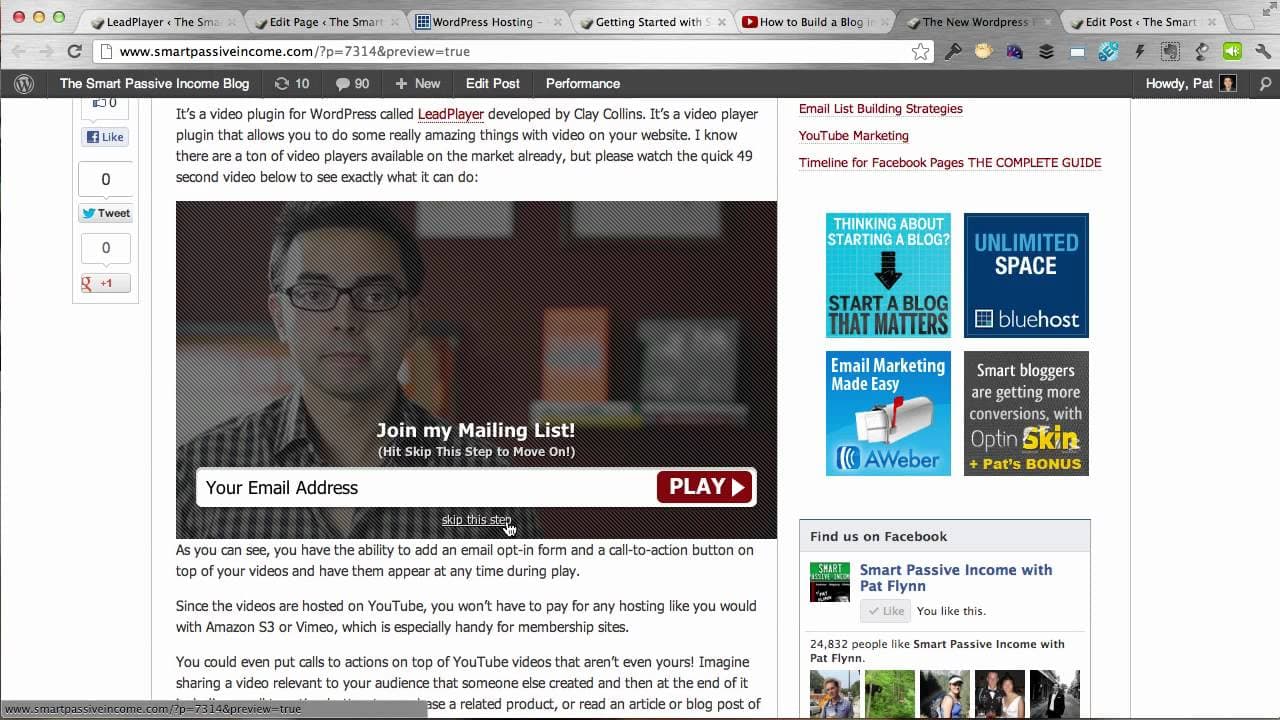Click Edit Post in admin bar
The image size is (1280, 720).
coord(493,84)
